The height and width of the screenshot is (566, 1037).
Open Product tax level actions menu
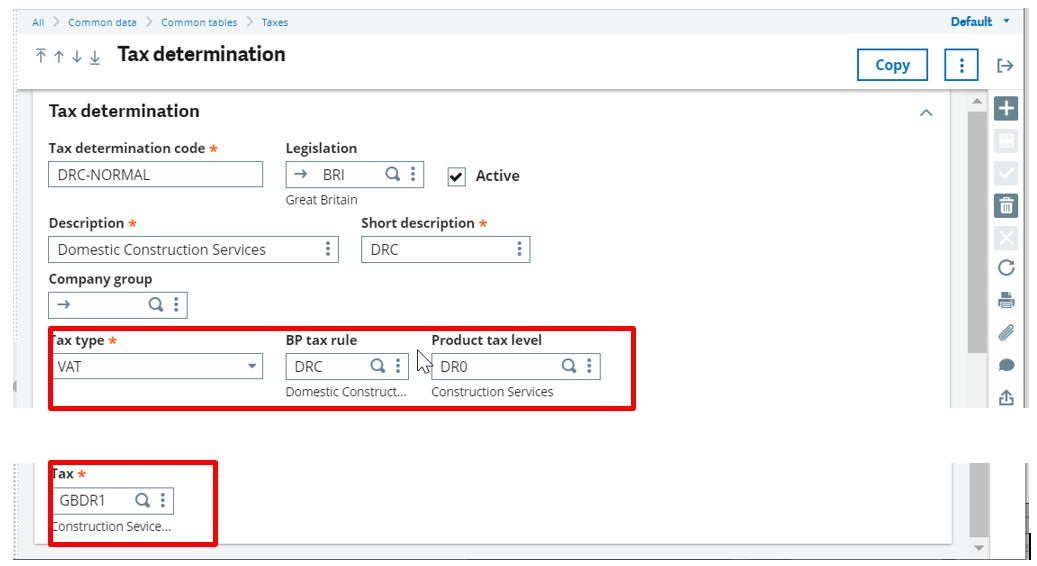pyautogui.click(x=589, y=366)
